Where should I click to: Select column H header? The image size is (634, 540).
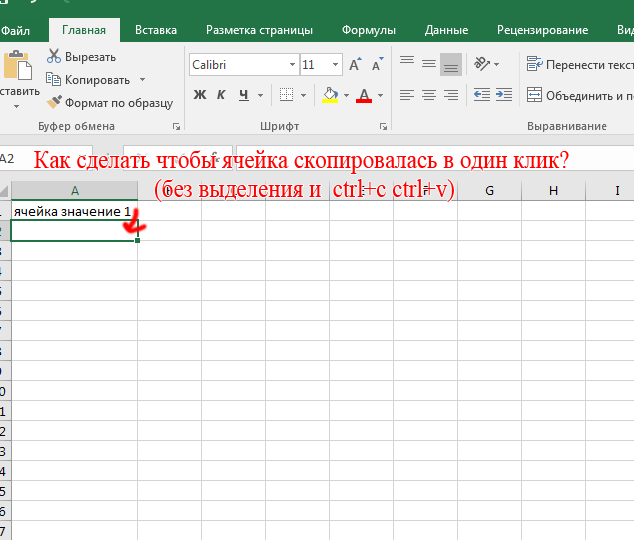tap(553, 190)
